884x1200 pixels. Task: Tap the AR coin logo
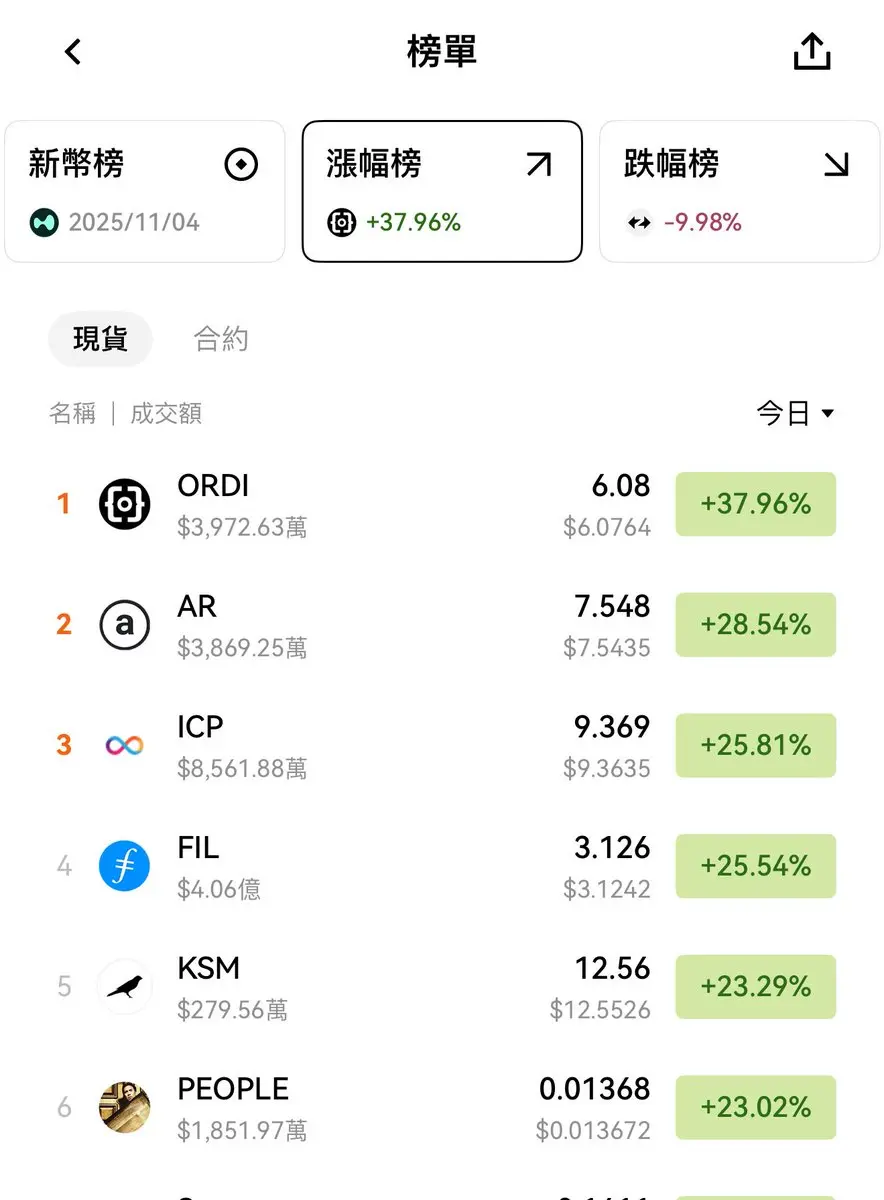[125, 625]
